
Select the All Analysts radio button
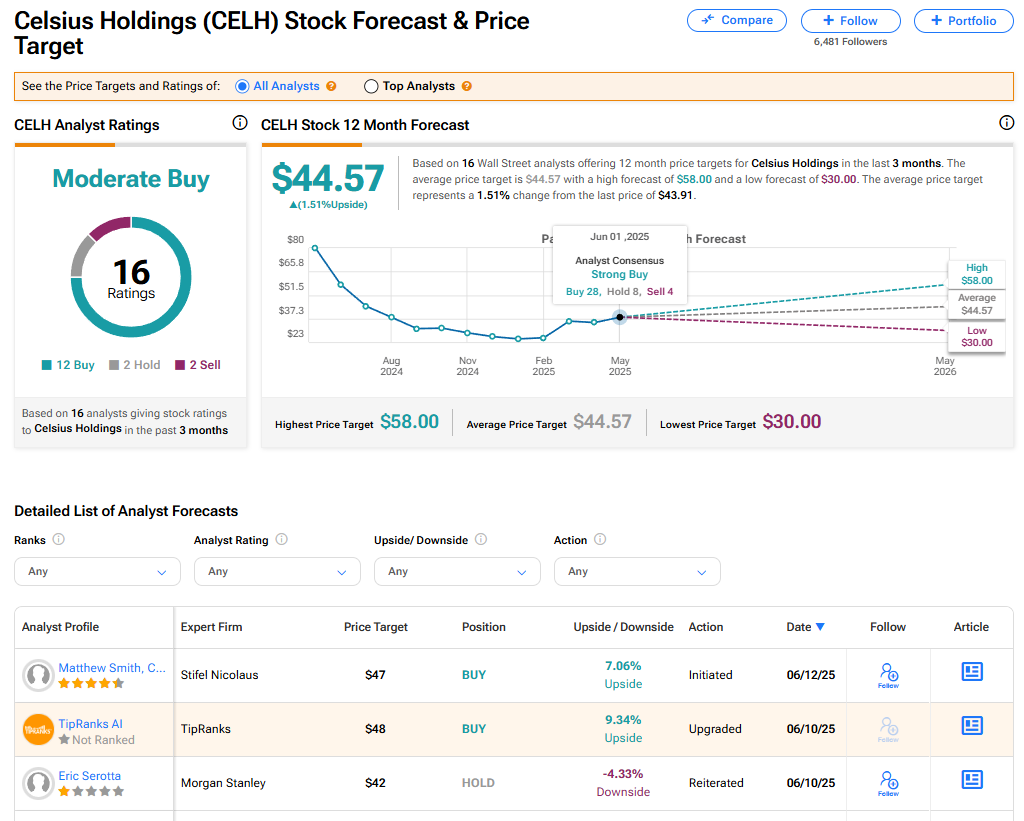click(242, 86)
